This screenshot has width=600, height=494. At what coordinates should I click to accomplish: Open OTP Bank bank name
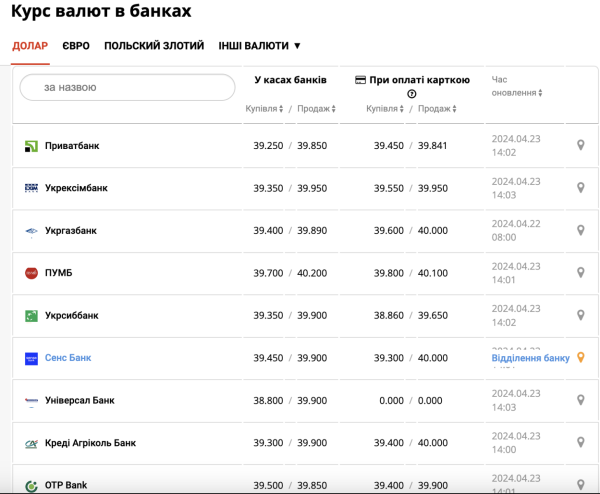click(66, 485)
